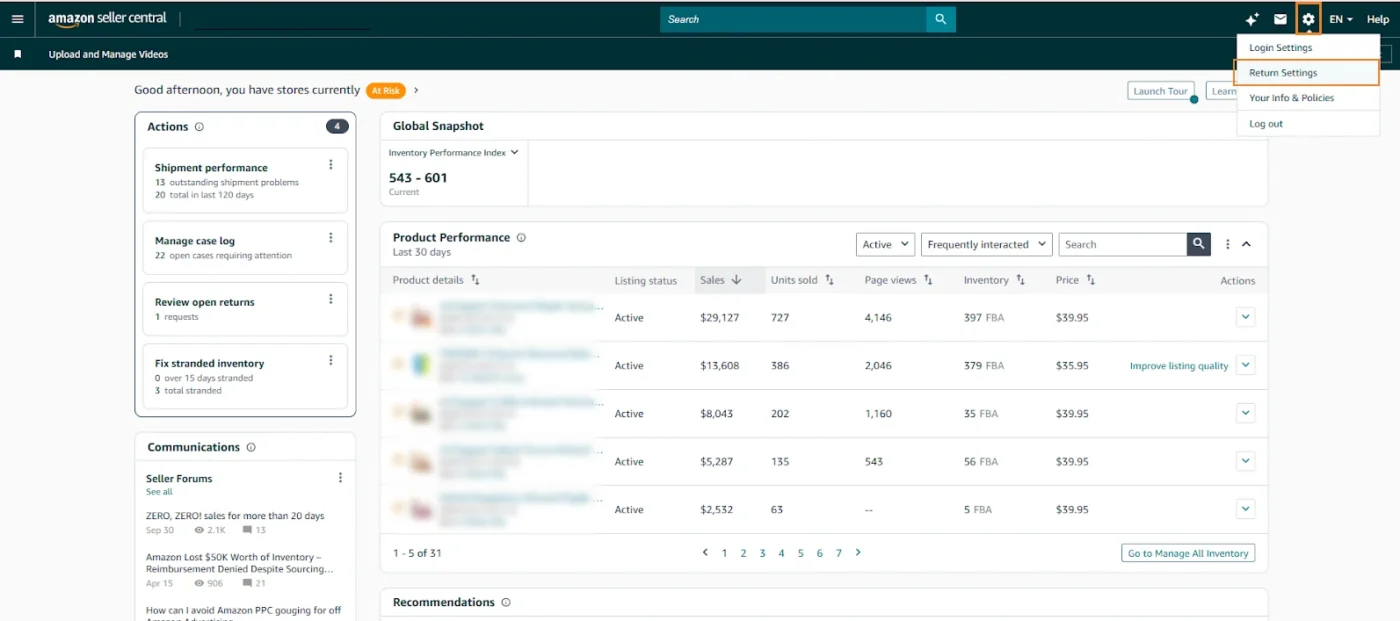Choose Log out from settings menu
The height and width of the screenshot is (621, 1400).
1266,124
